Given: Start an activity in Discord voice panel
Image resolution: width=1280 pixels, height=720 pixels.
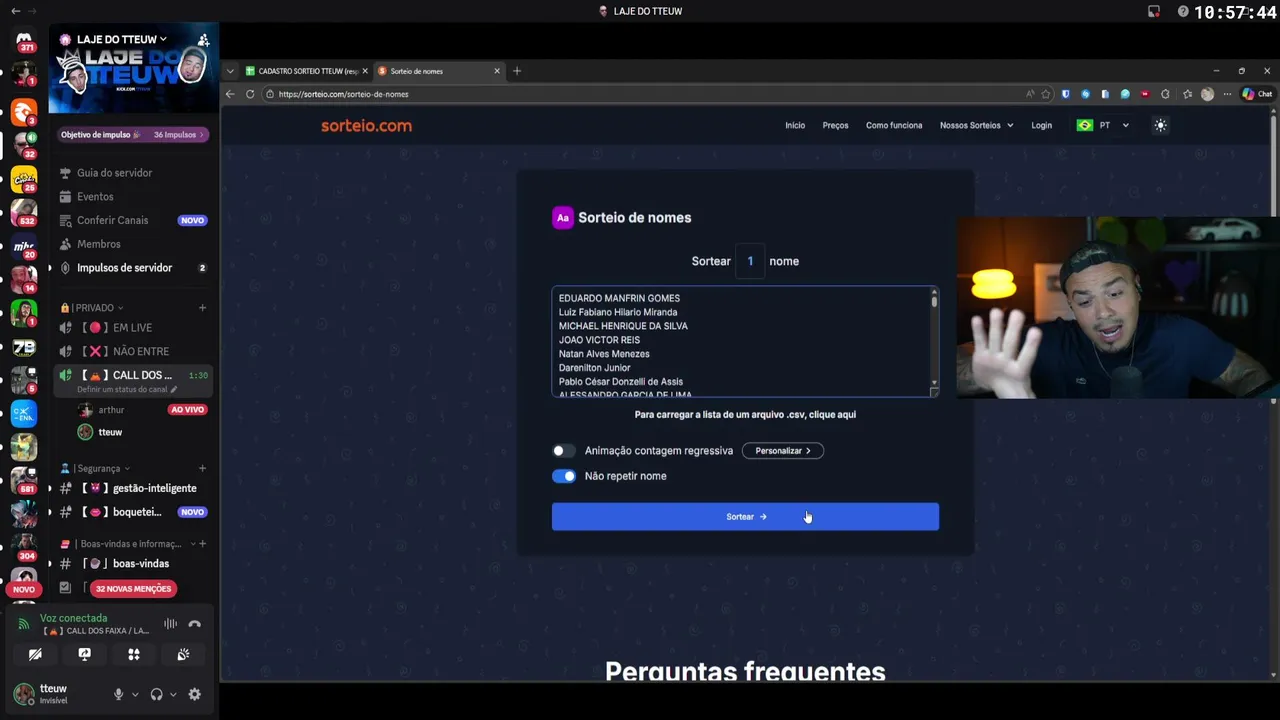Looking at the screenshot, I should [x=133, y=654].
